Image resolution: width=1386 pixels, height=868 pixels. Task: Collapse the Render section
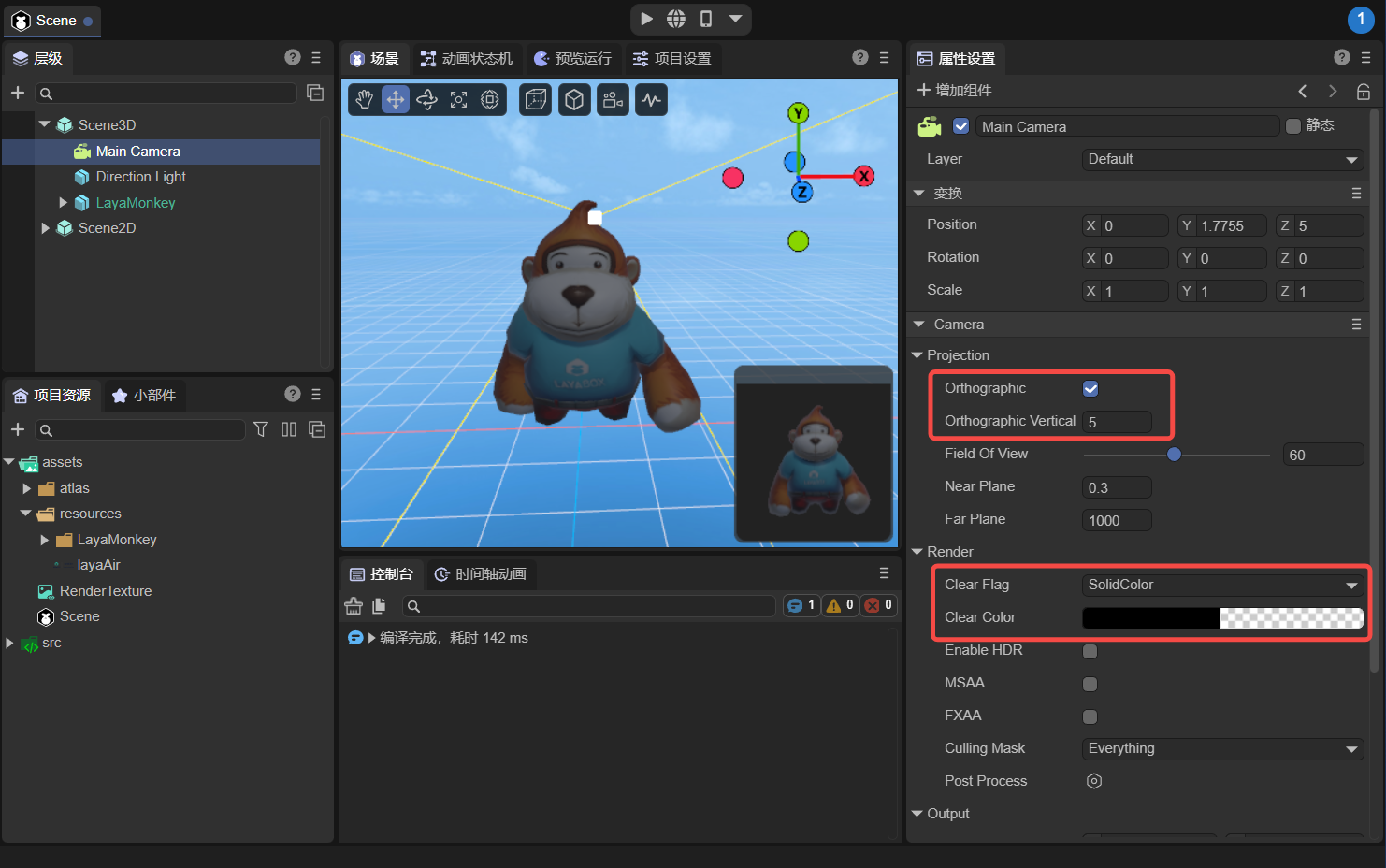click(x=917, y=552)
